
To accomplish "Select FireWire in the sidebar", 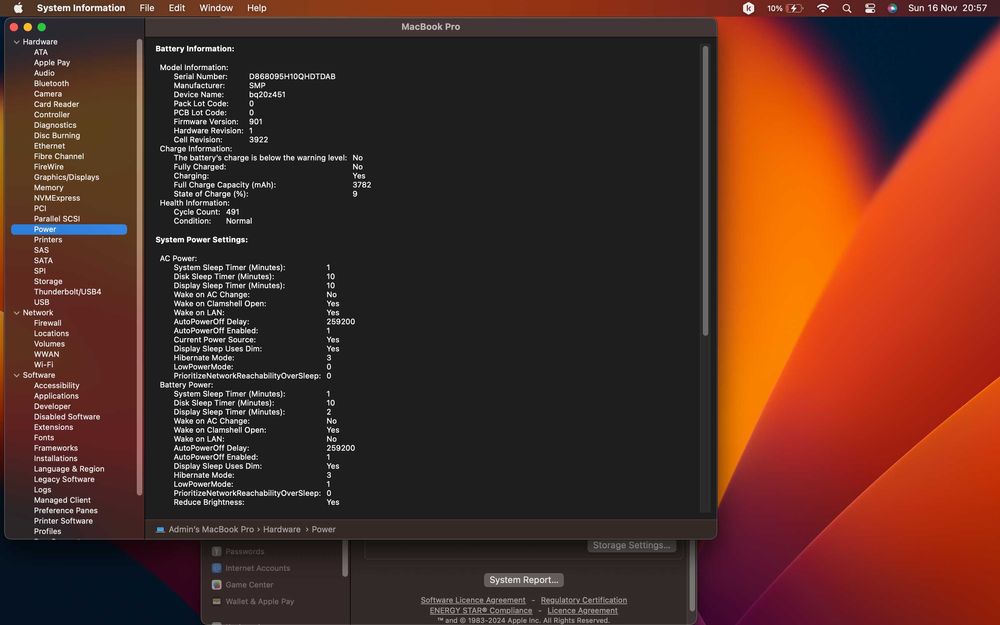I will pos(48,167).
